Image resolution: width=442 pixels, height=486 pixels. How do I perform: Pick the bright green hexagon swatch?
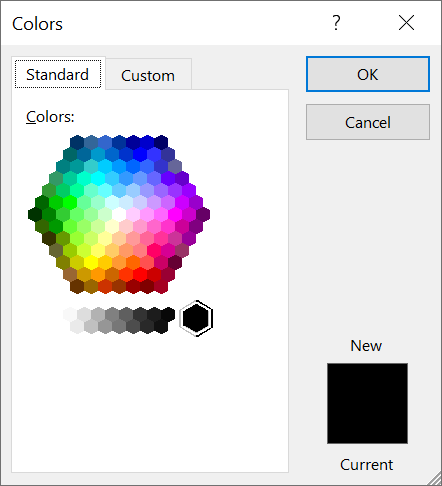70,202
